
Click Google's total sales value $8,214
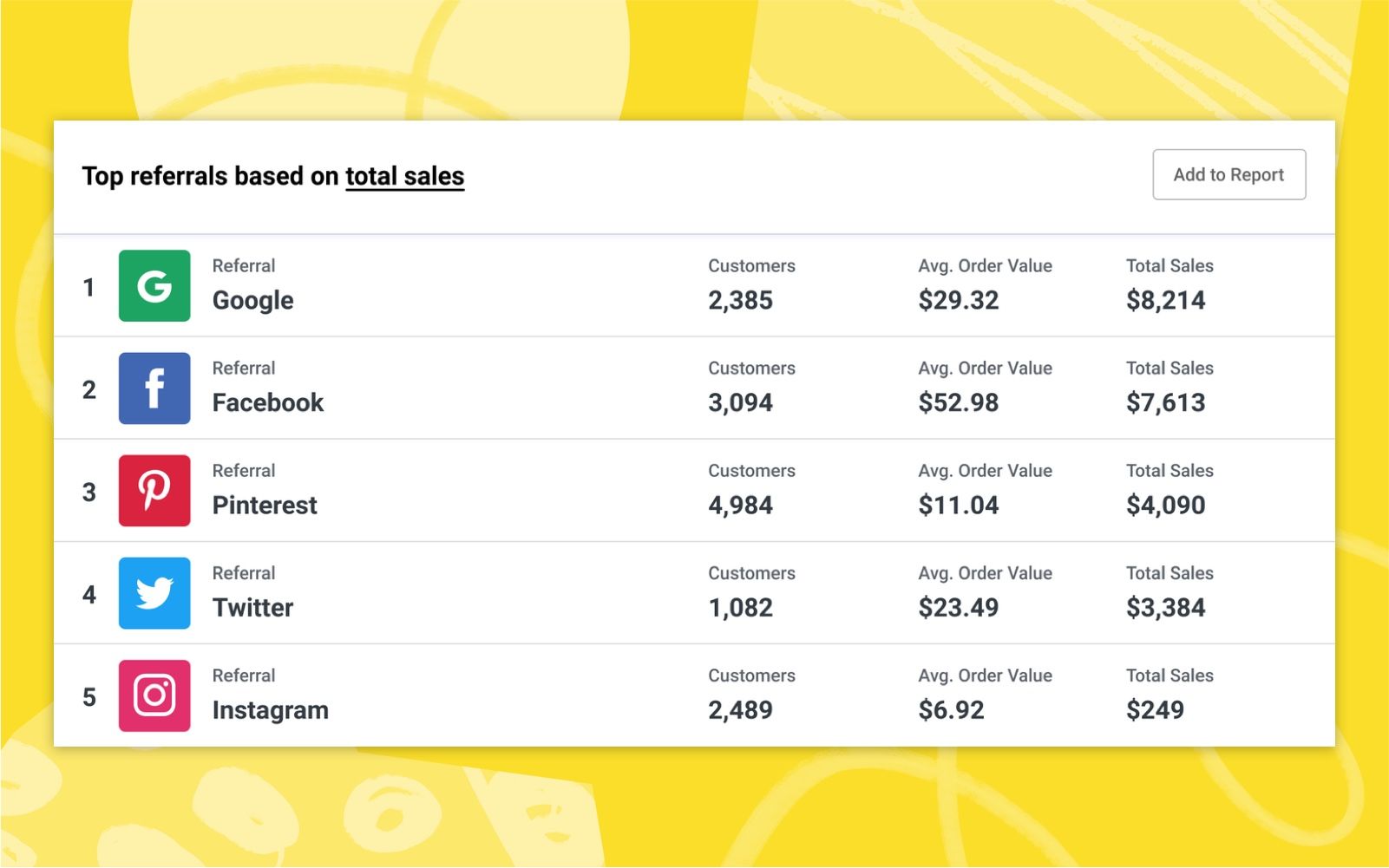(1165, 300)
